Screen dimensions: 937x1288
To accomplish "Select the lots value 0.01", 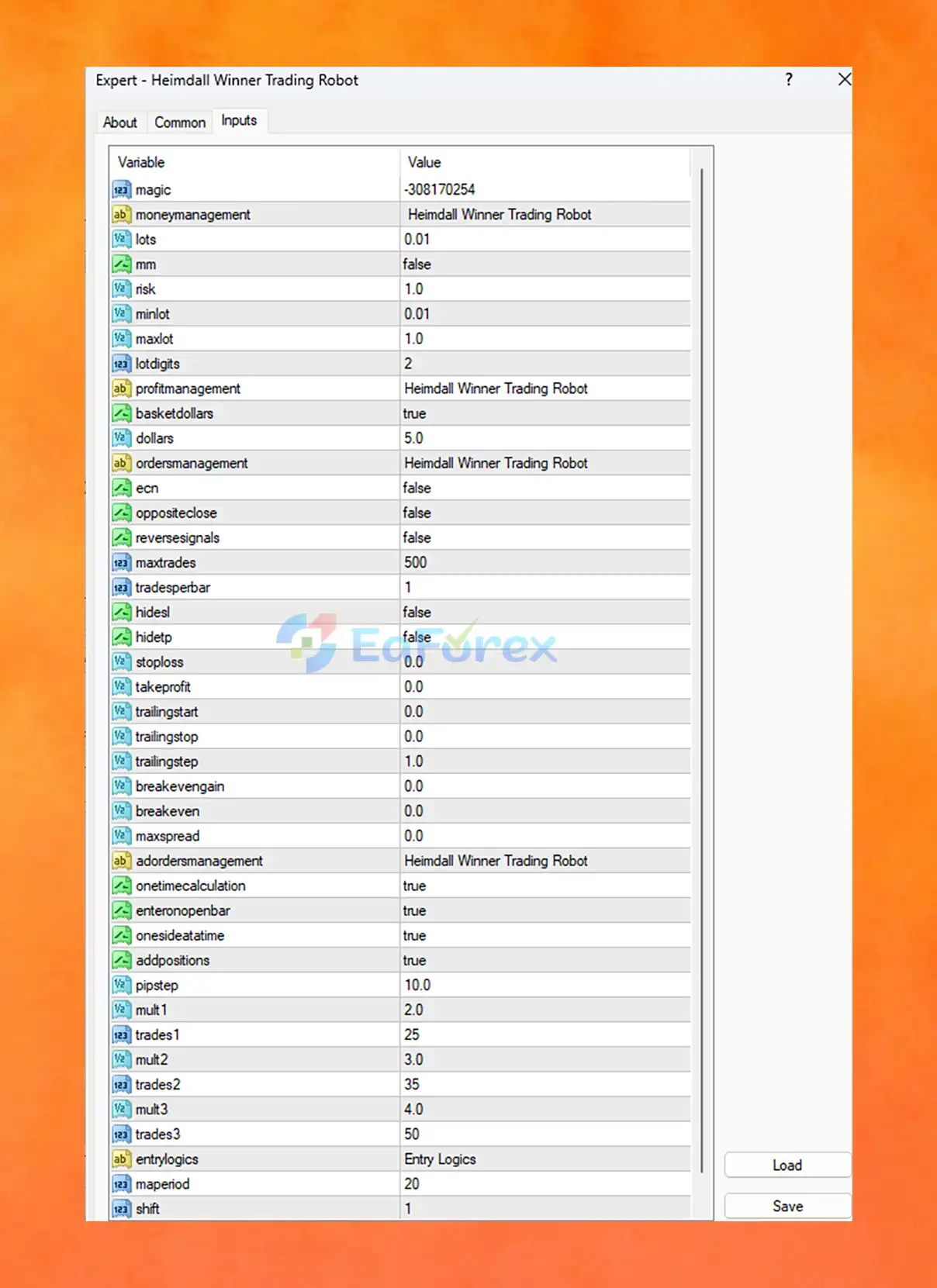I will pyautogui.click(x=417, y=240).
